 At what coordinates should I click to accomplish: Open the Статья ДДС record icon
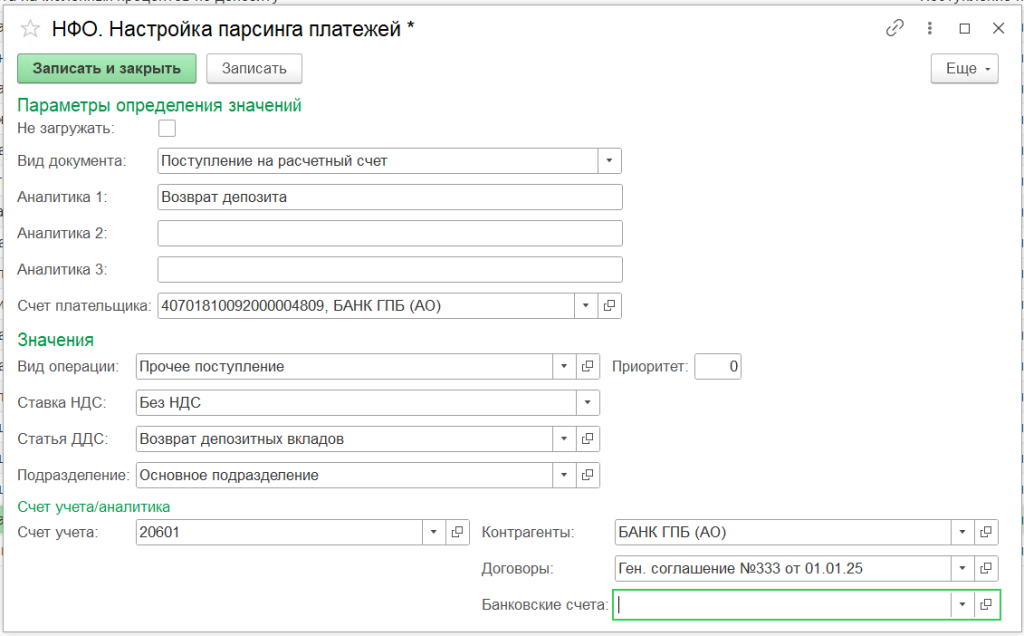coord(589,439)
